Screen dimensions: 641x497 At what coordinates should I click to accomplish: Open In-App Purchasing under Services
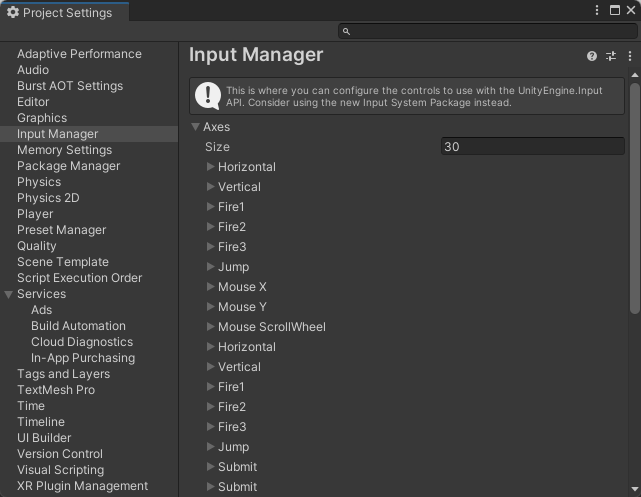(x=83, y=358)
